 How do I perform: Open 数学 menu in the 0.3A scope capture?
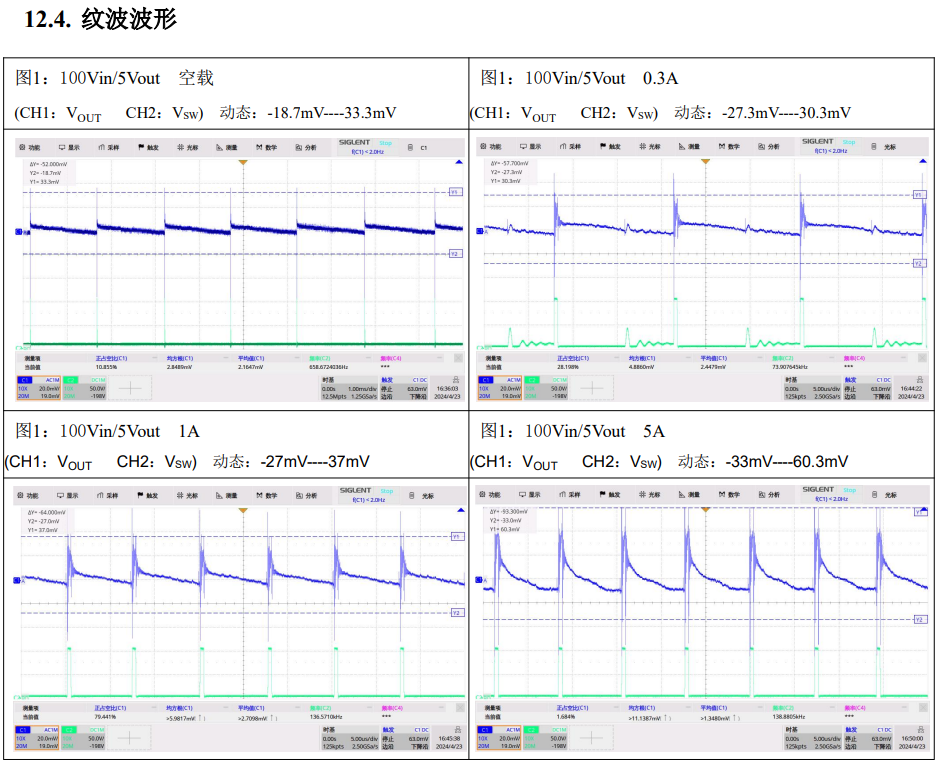coord(729,147)
